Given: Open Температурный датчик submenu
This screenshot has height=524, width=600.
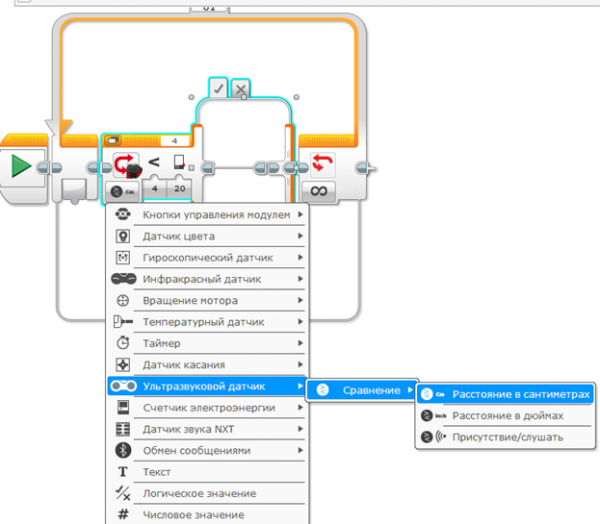Looking at the screenshot, I should [x=207, y=322].
